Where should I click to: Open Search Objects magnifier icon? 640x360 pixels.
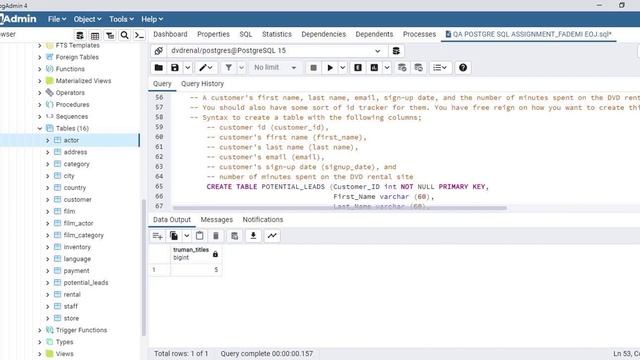[x=124, y=36]
